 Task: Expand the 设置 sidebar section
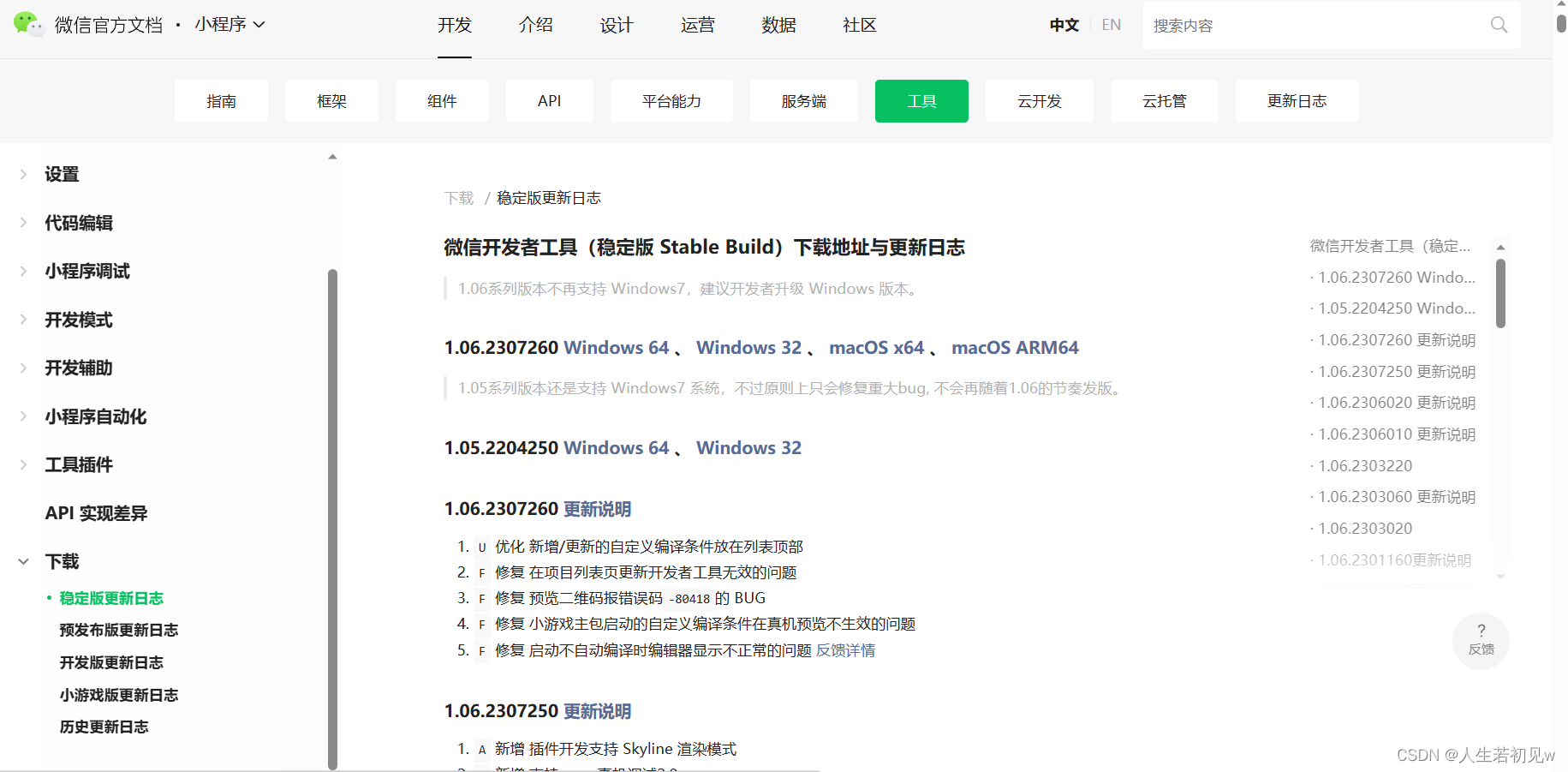pyautogui.click(x=23, y=174)
